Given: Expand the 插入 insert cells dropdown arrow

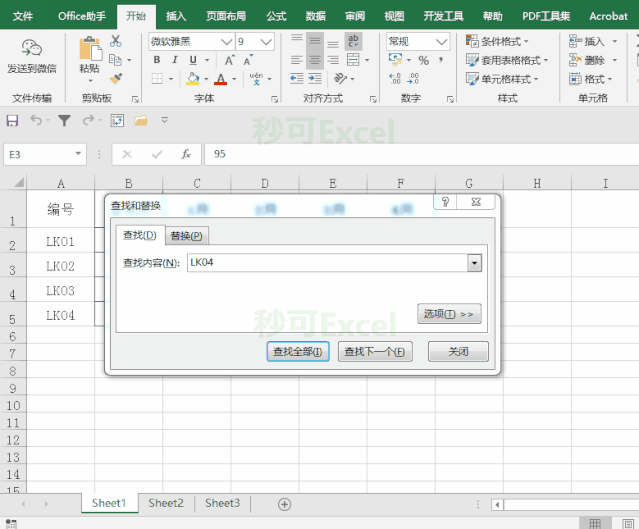Looking at the screenshot, I should (615, 41).
